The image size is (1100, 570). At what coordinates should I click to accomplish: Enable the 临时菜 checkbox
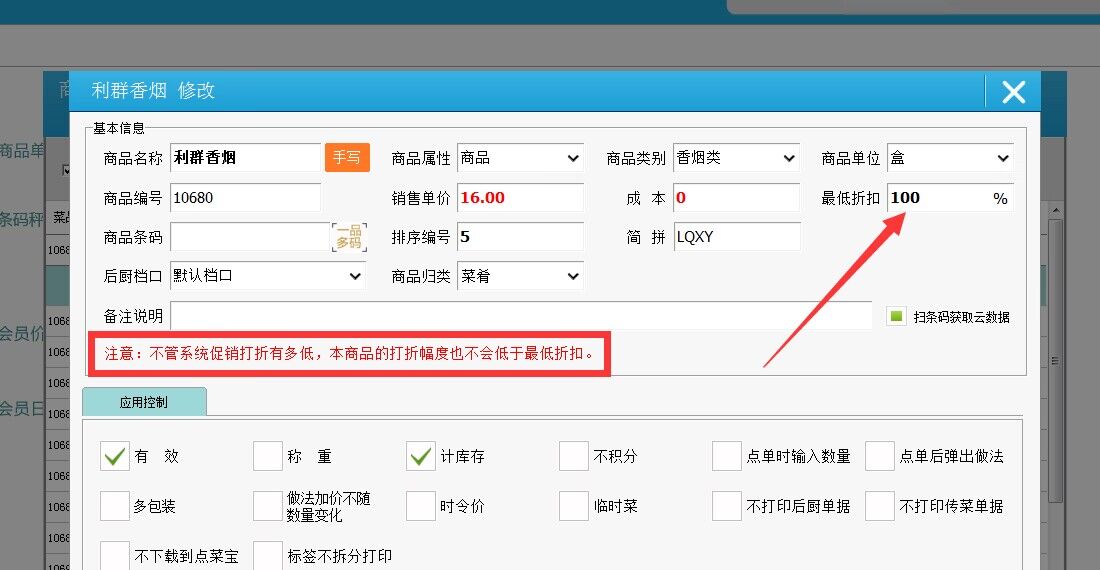[x=574, y=506]
